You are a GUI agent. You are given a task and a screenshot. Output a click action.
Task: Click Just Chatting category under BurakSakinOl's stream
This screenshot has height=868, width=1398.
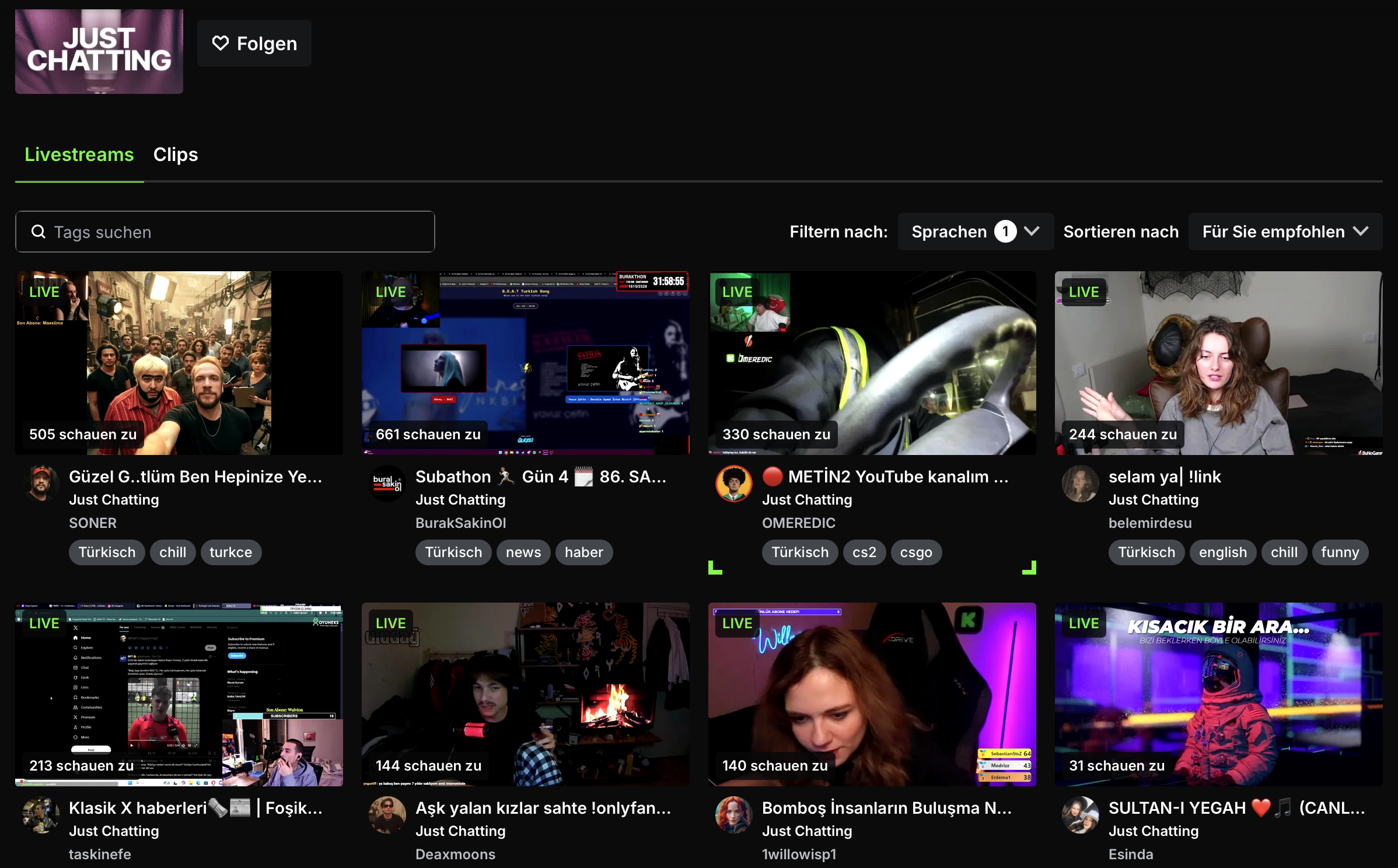click(460, 500)
